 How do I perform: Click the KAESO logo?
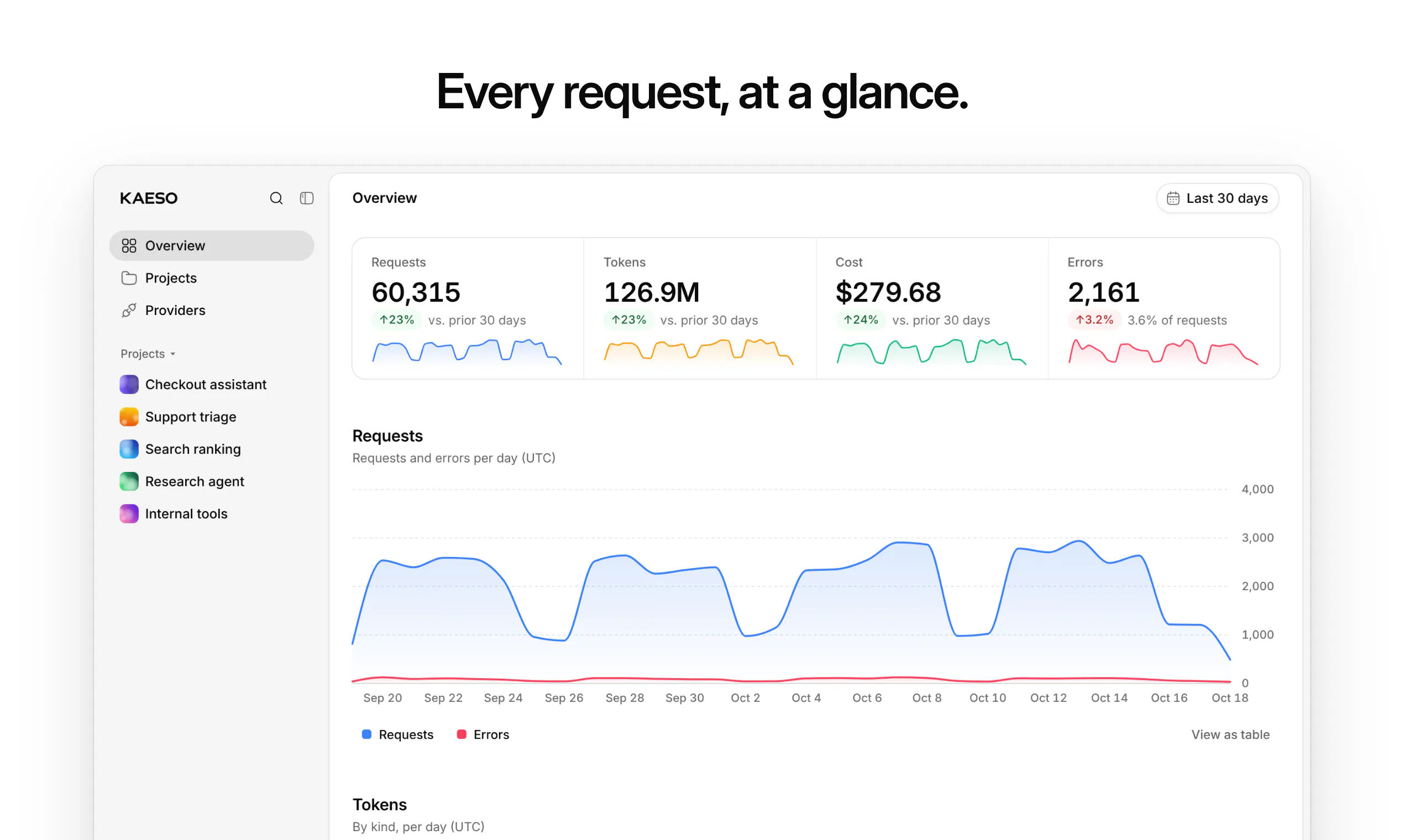[149, 198]
